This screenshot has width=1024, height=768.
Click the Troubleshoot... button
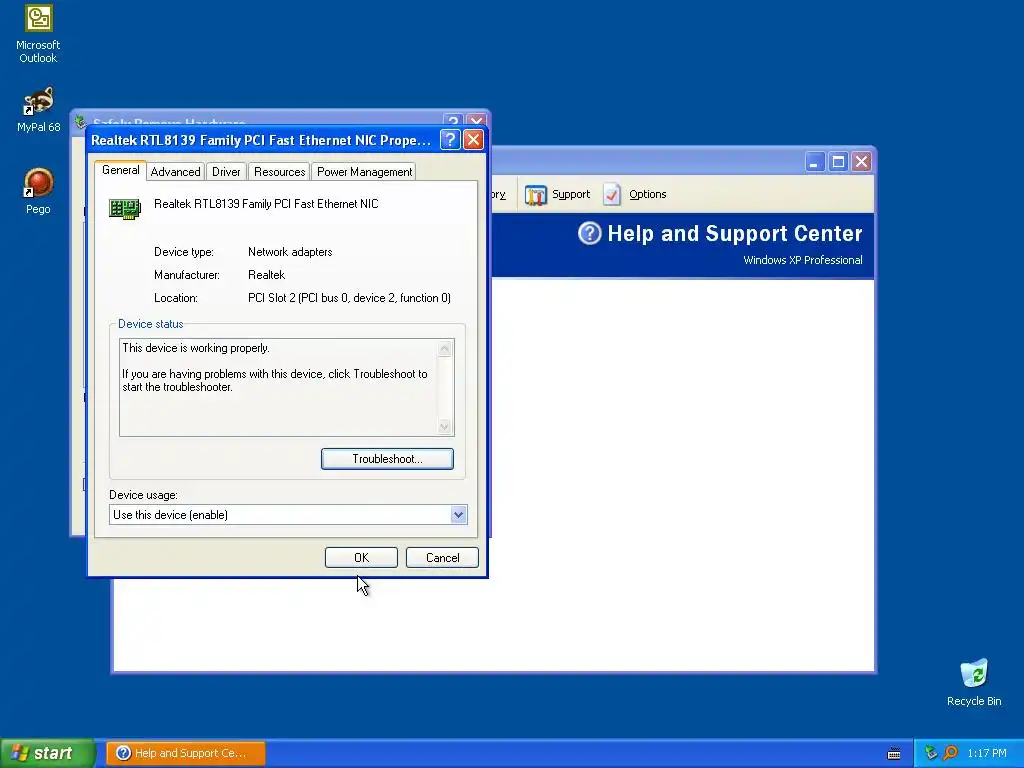(387, 458)
